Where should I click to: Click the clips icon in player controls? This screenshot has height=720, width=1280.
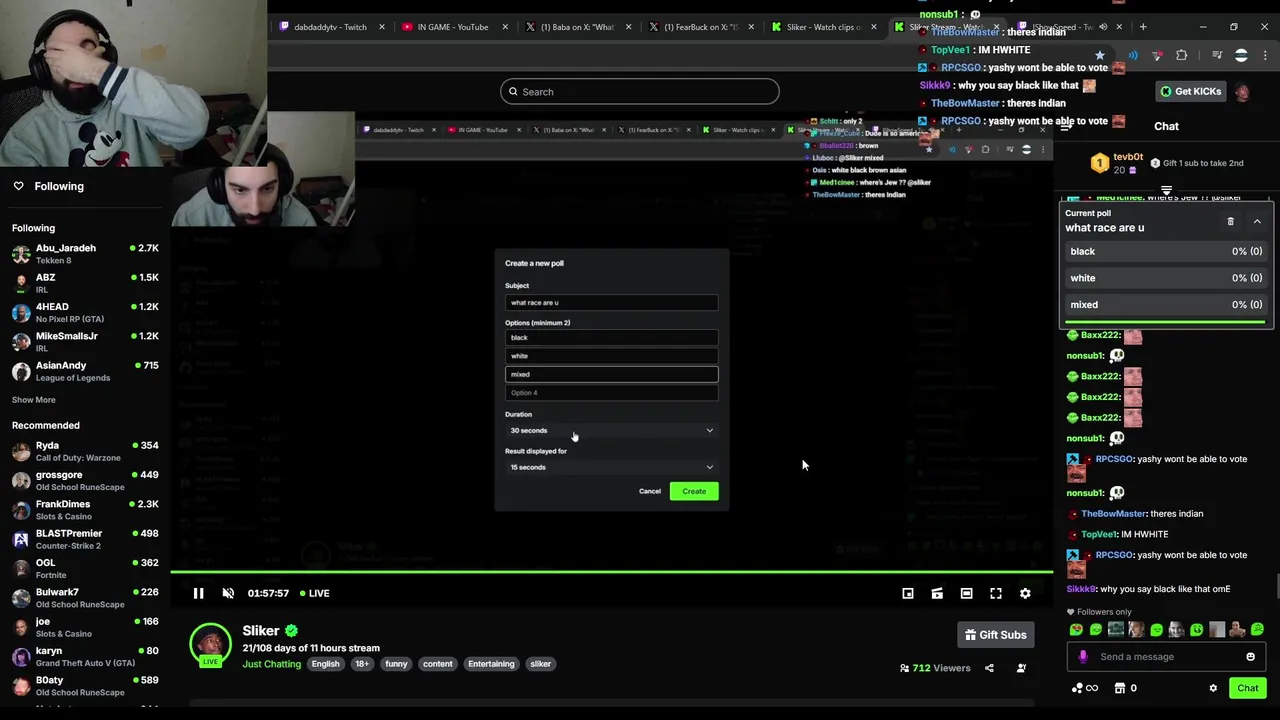point(937,593)
